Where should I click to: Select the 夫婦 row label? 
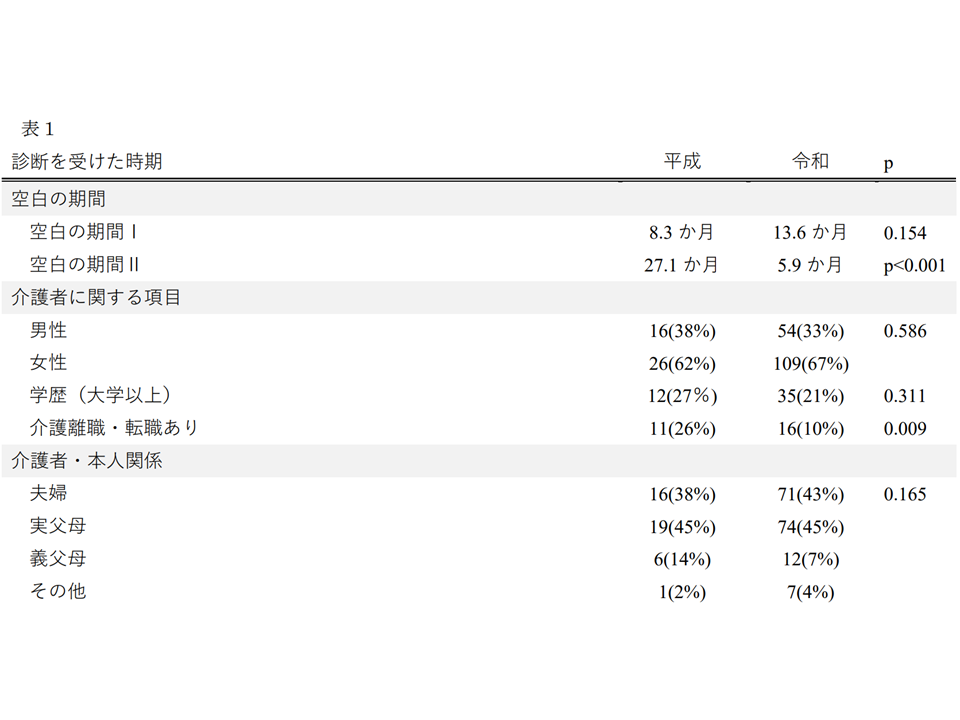coord(48,493)
